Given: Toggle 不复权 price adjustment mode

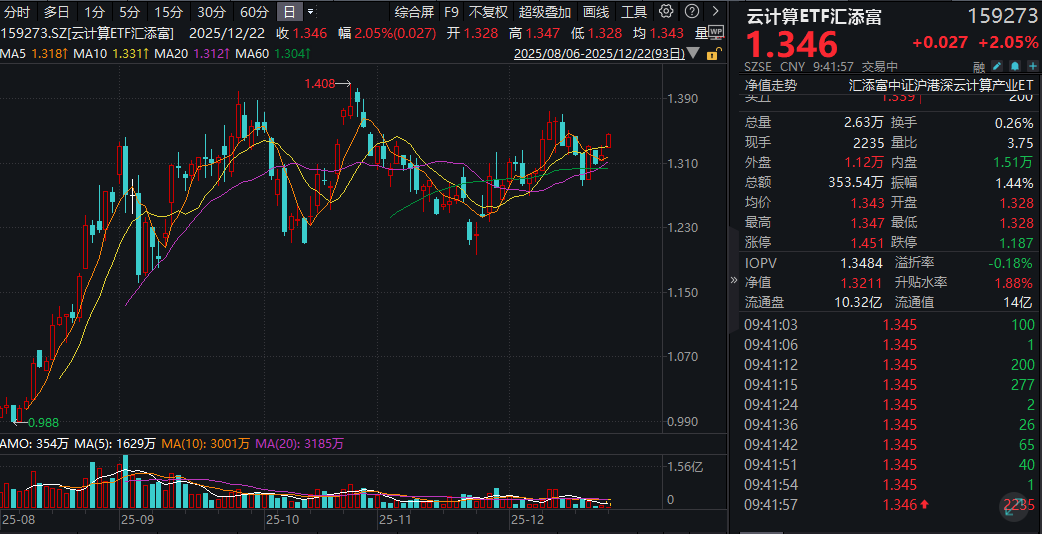Looking at the screenshot, I should pos(488,12).
